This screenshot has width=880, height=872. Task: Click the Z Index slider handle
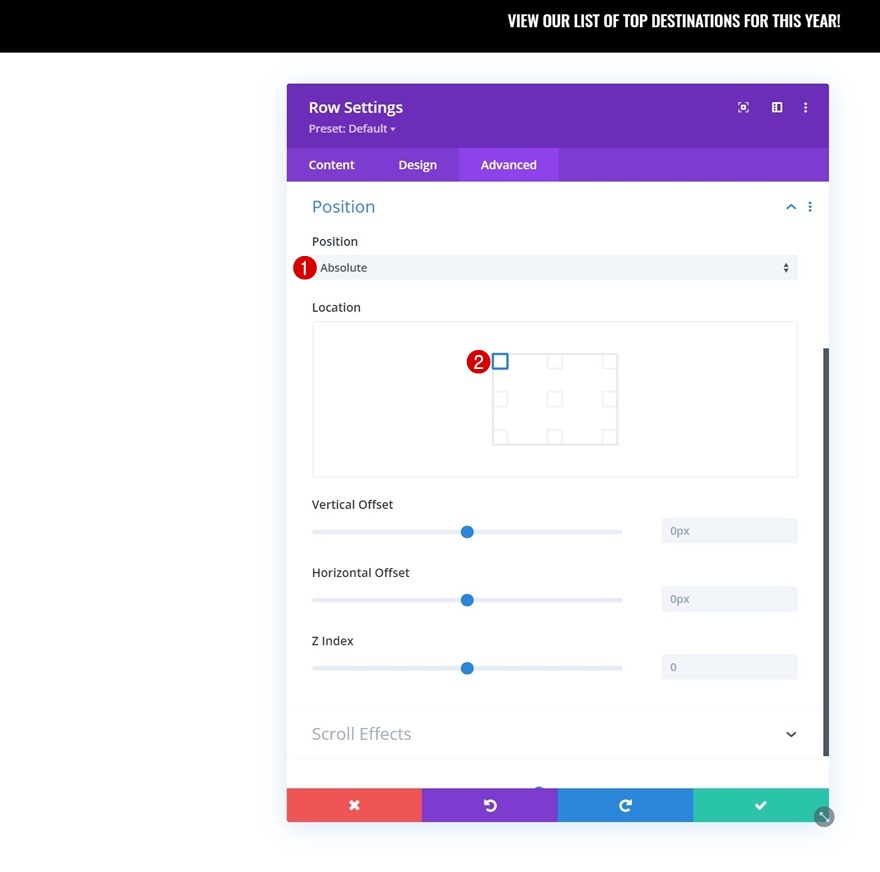click(x=467, y=668)
